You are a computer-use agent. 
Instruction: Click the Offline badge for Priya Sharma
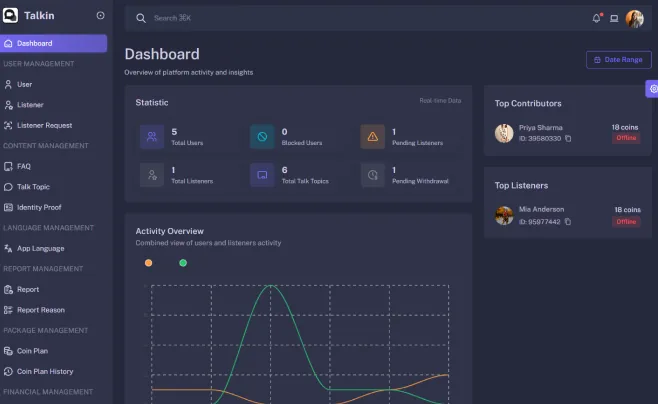tap(626, 138)
